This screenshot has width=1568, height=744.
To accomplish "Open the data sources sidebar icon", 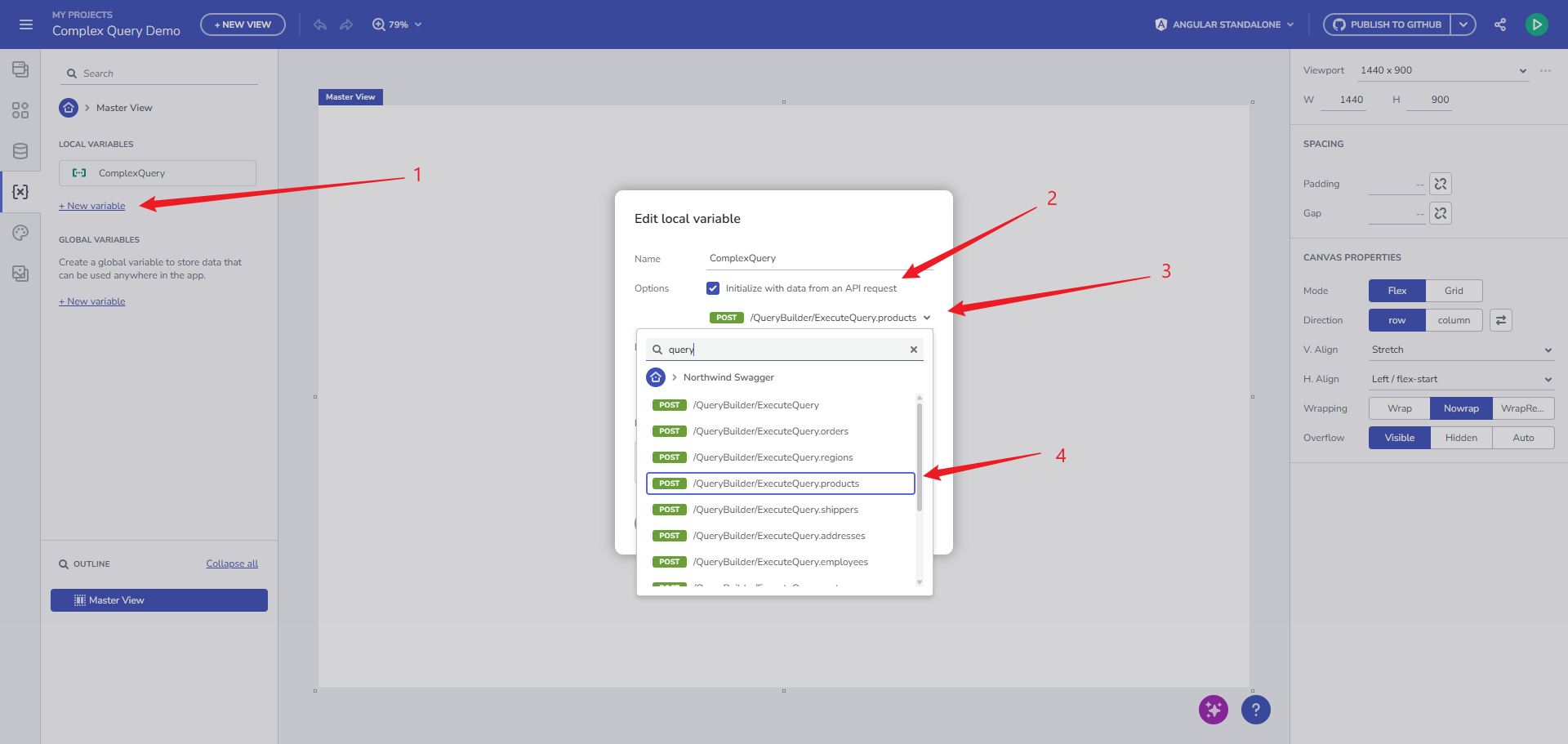I will click(x=20, y=151).
